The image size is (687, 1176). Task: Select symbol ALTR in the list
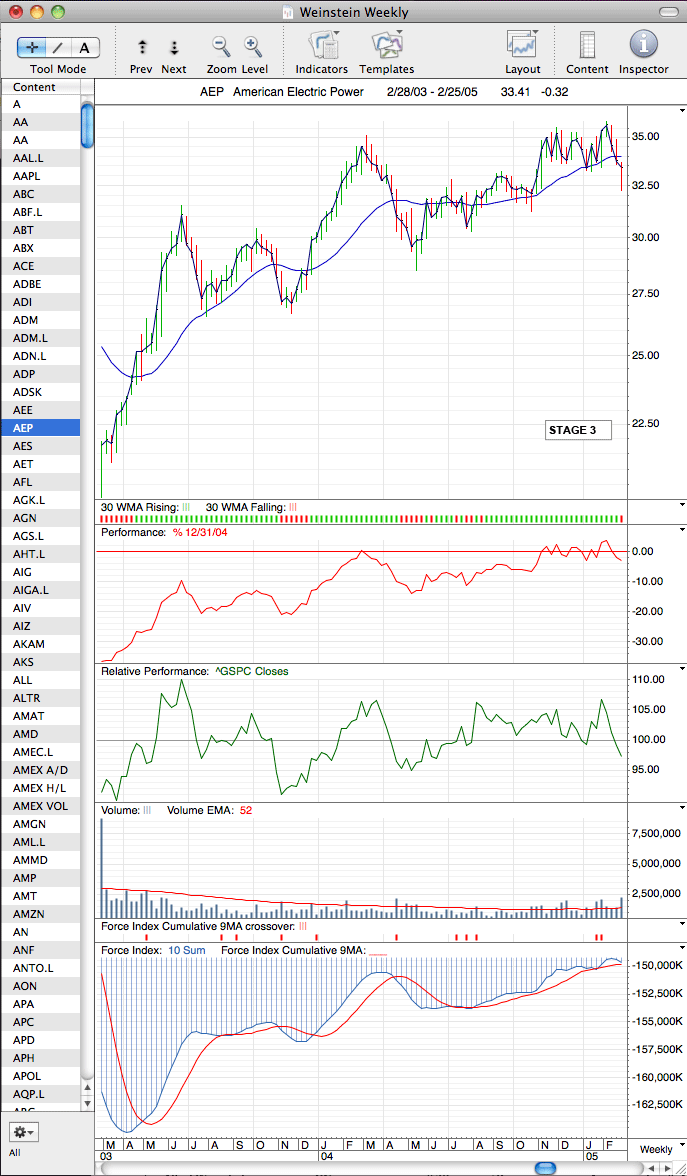pyautogui.click(x=40, y=698)
